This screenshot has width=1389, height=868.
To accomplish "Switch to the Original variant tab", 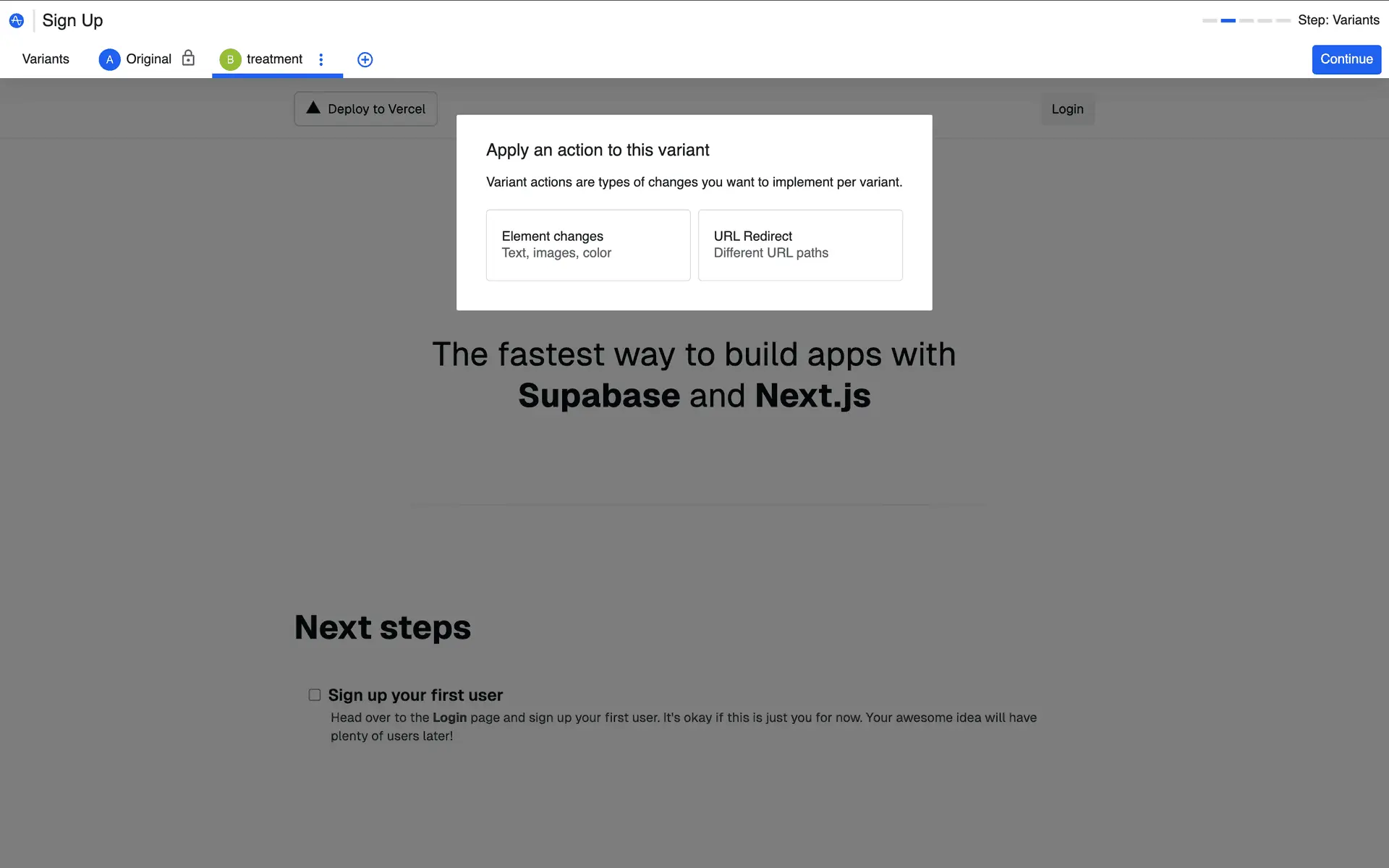I will pos(148,59).
